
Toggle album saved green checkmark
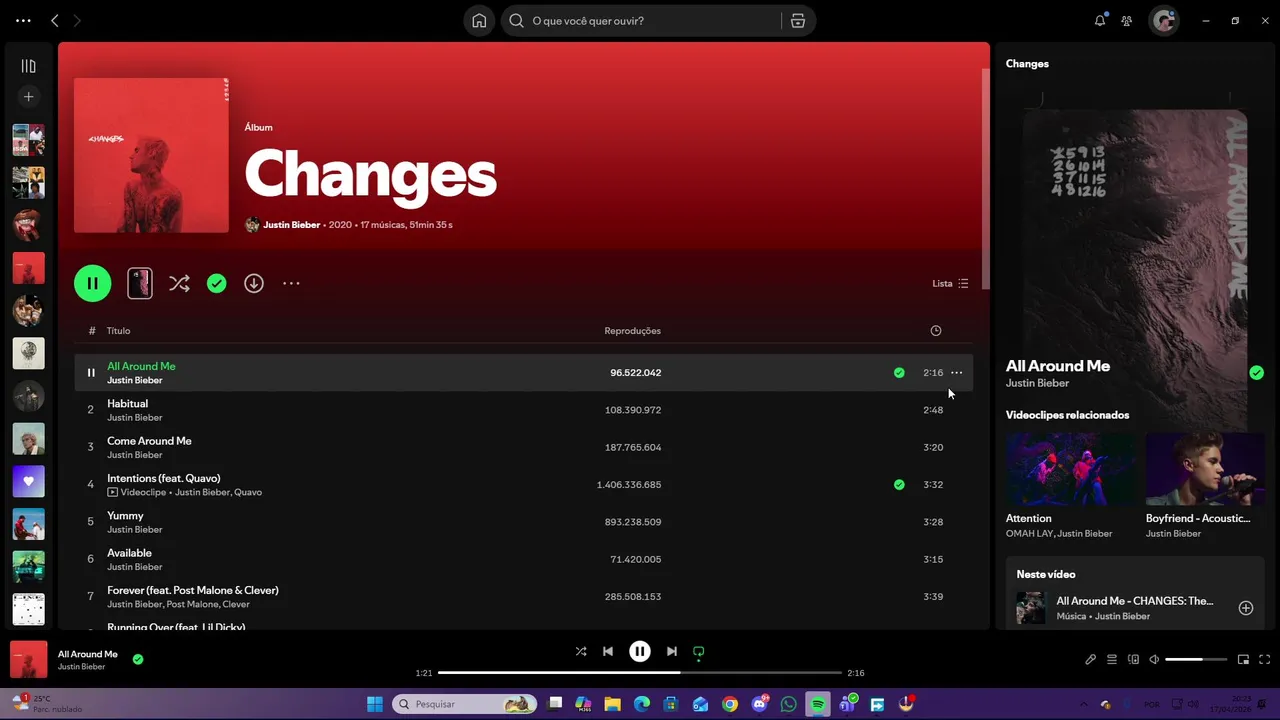tap(216, 283)
